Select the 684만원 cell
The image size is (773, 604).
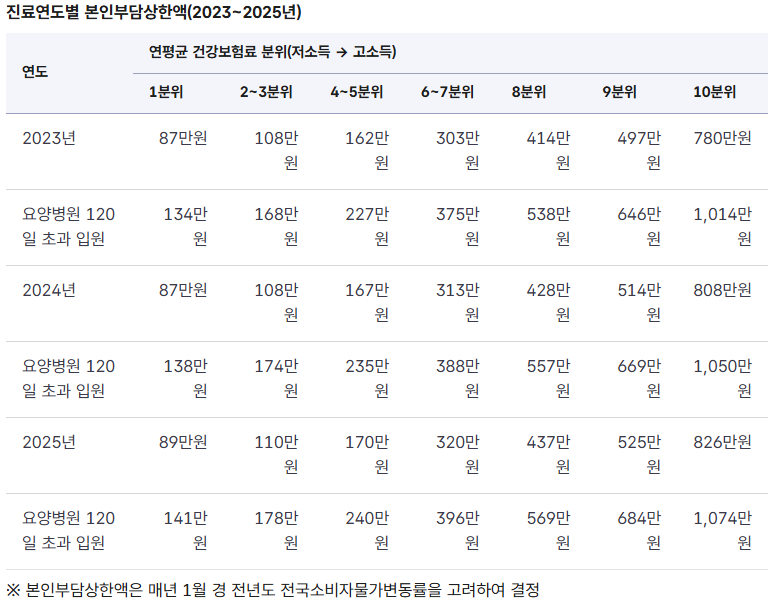pos(639,530)
